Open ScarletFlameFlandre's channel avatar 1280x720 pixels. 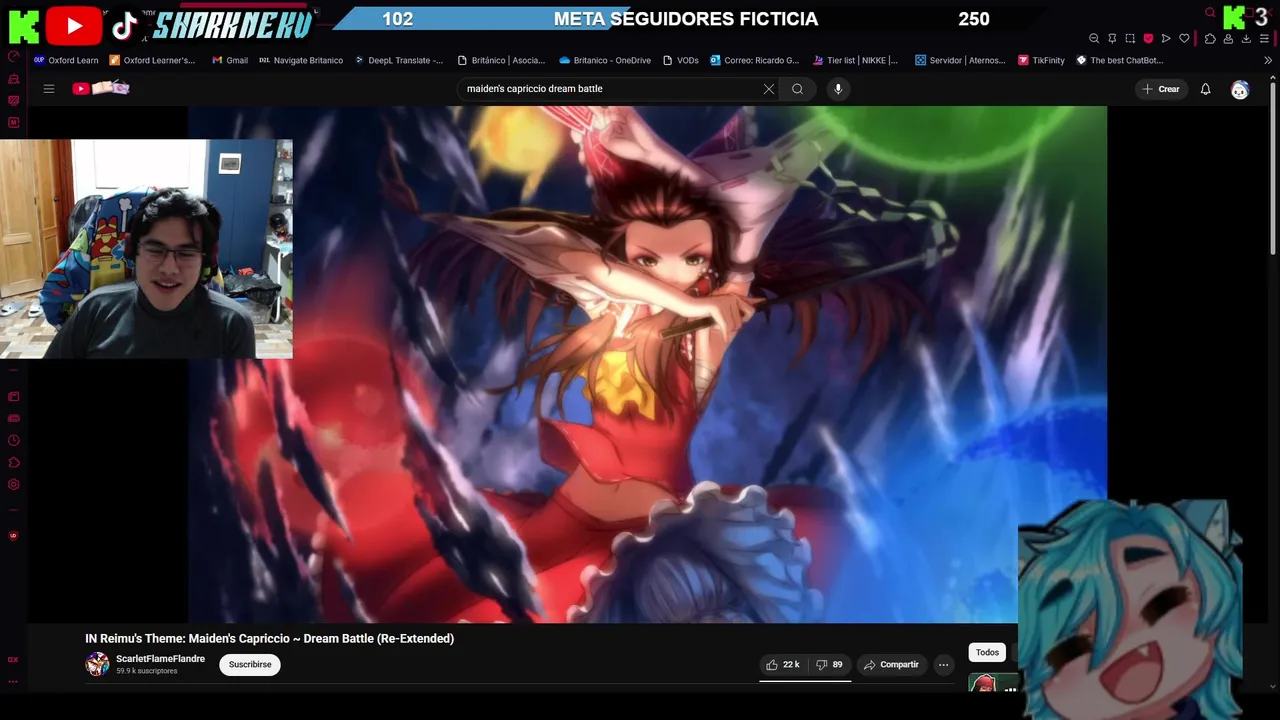click(97, 664)
